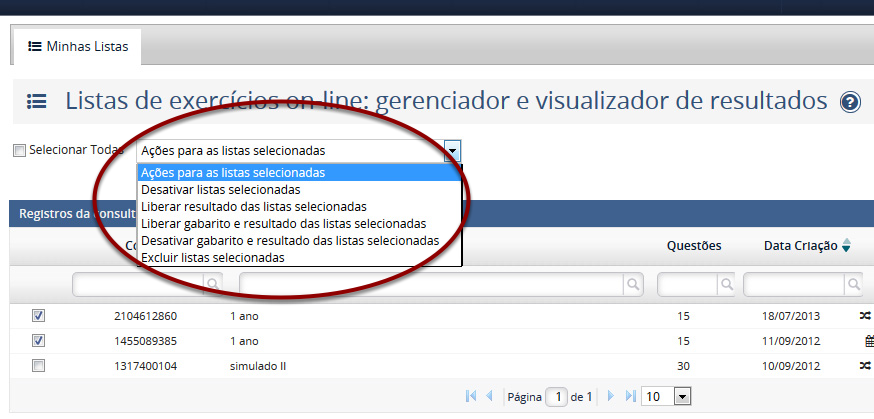Go to first page of results
874x419 pixels.
(471, 397)
